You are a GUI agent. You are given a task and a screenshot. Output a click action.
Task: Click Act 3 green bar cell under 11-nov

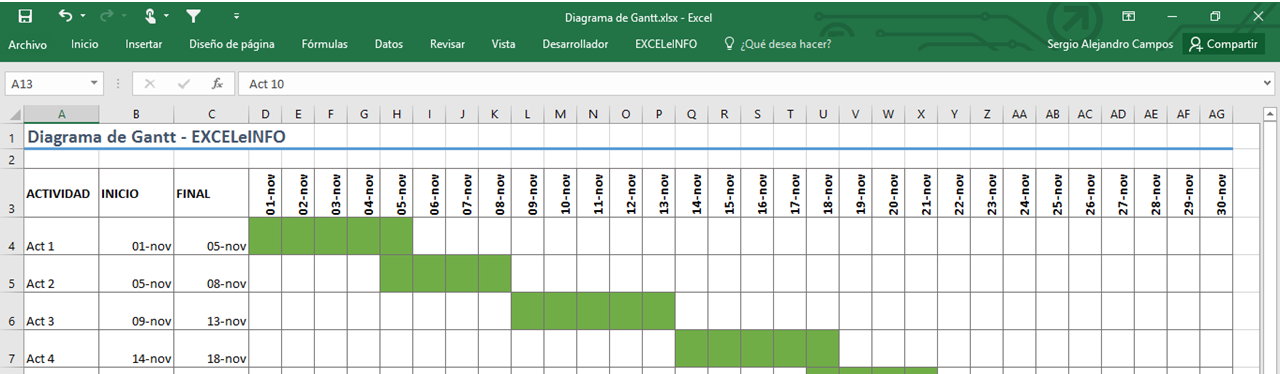593,312
